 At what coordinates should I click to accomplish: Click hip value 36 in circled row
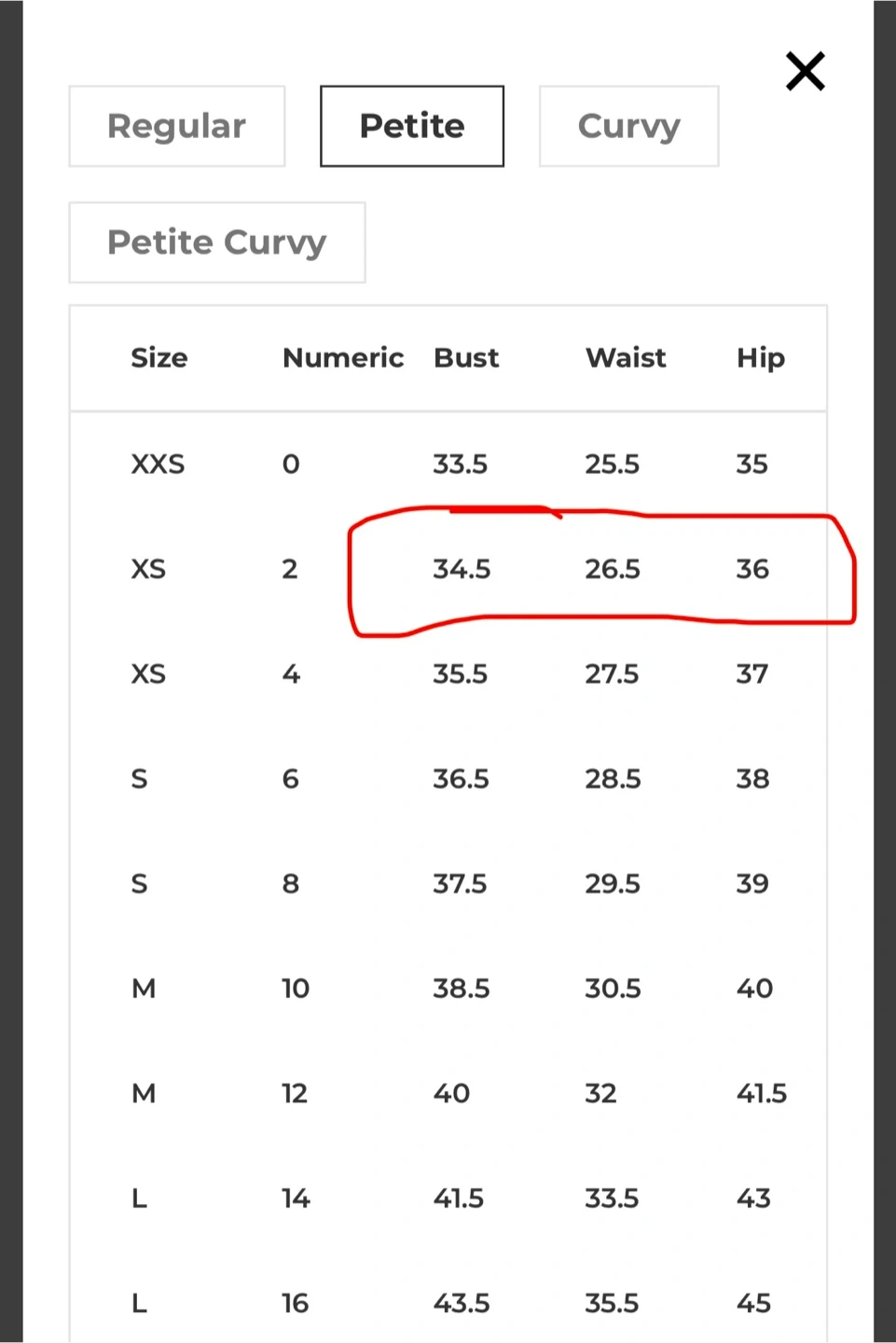click(752, 569)
